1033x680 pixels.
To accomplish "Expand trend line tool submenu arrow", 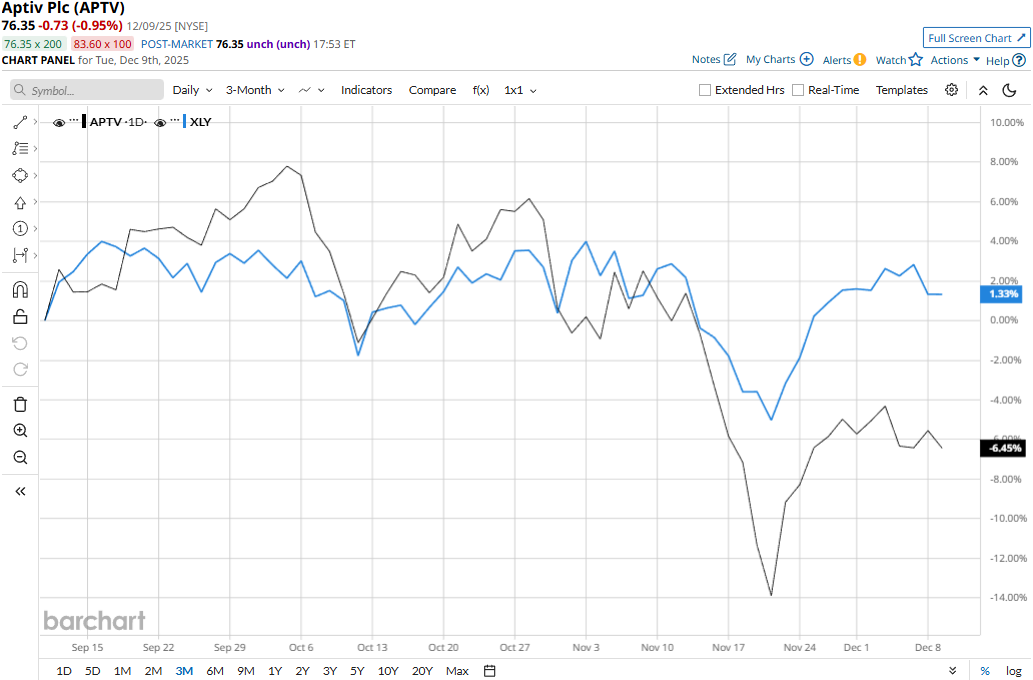I will pos(35,122).
